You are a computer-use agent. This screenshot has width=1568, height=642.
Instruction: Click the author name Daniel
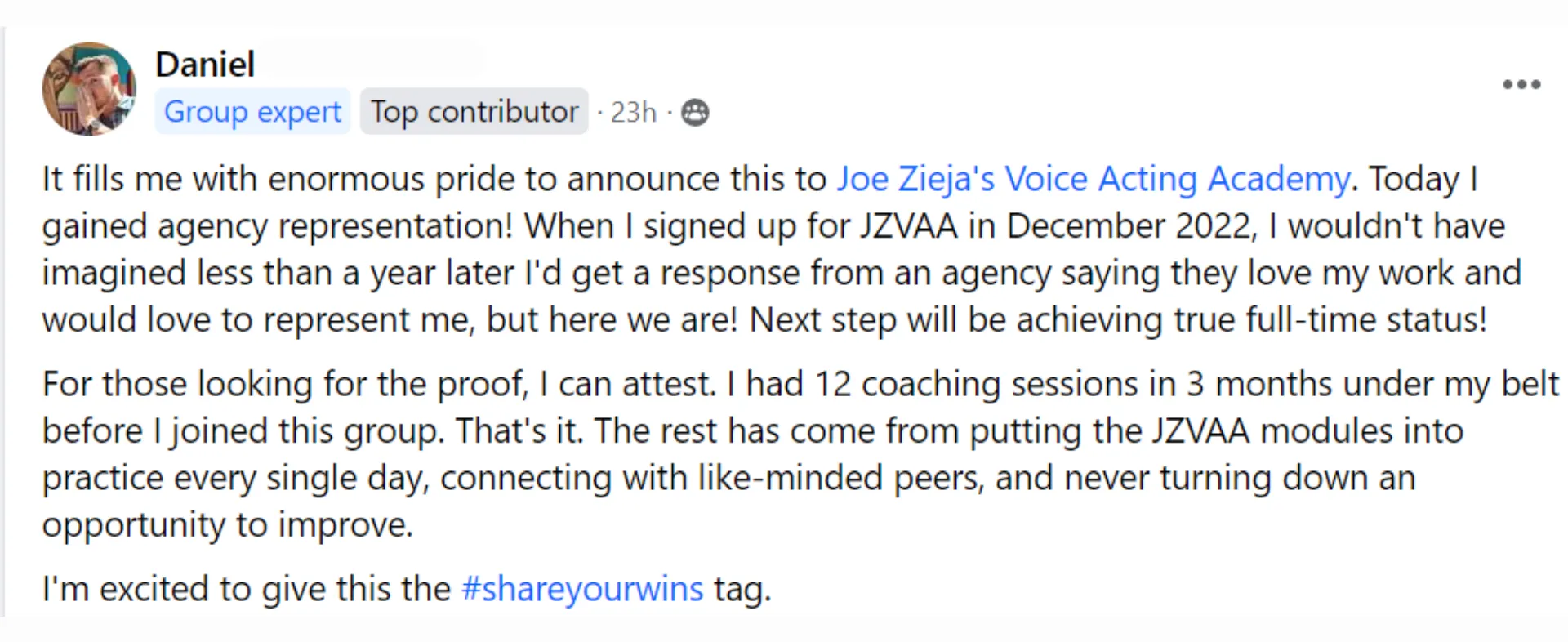(205, 65)
